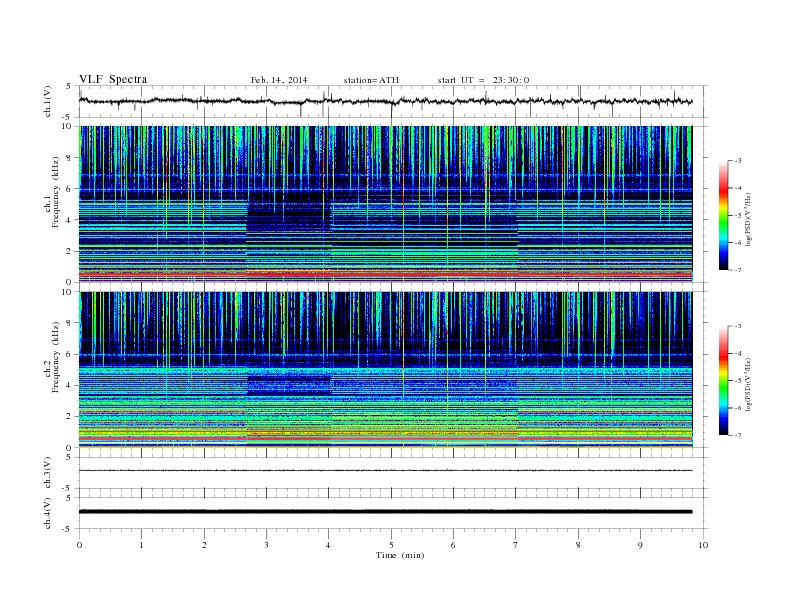Click the "-6" label on ch.2 color bar

point(738,408)
